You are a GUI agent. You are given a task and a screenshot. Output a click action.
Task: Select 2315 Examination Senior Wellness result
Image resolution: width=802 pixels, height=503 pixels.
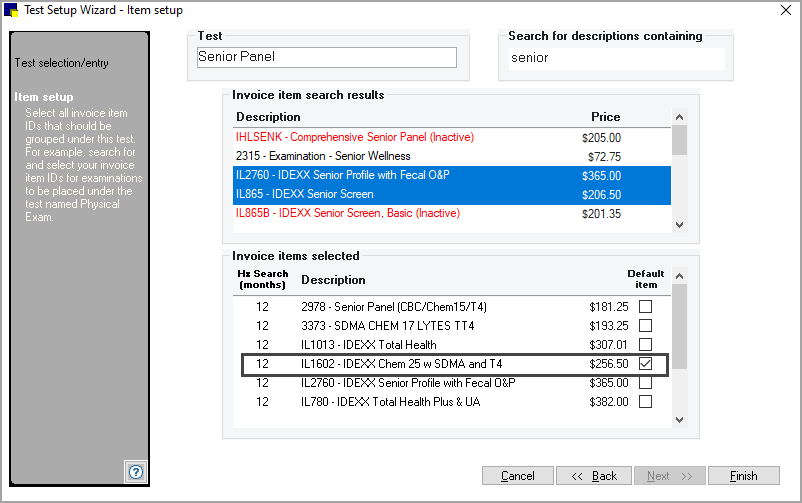(x=452, y=156)
